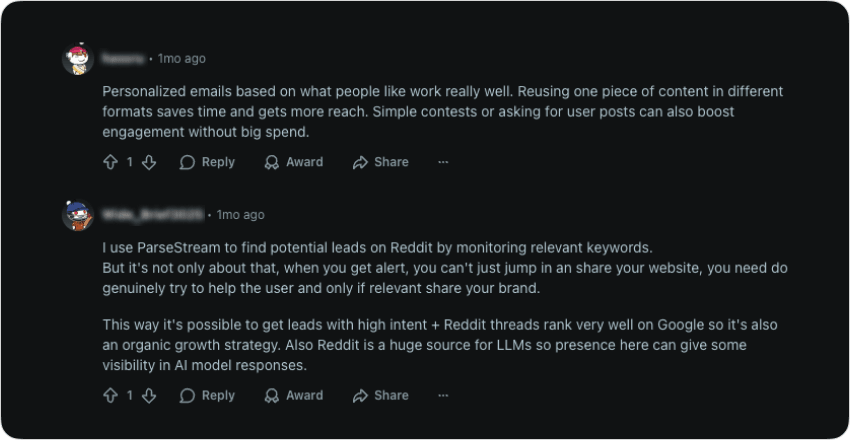Open the first commenter's username link

(125, 59)
